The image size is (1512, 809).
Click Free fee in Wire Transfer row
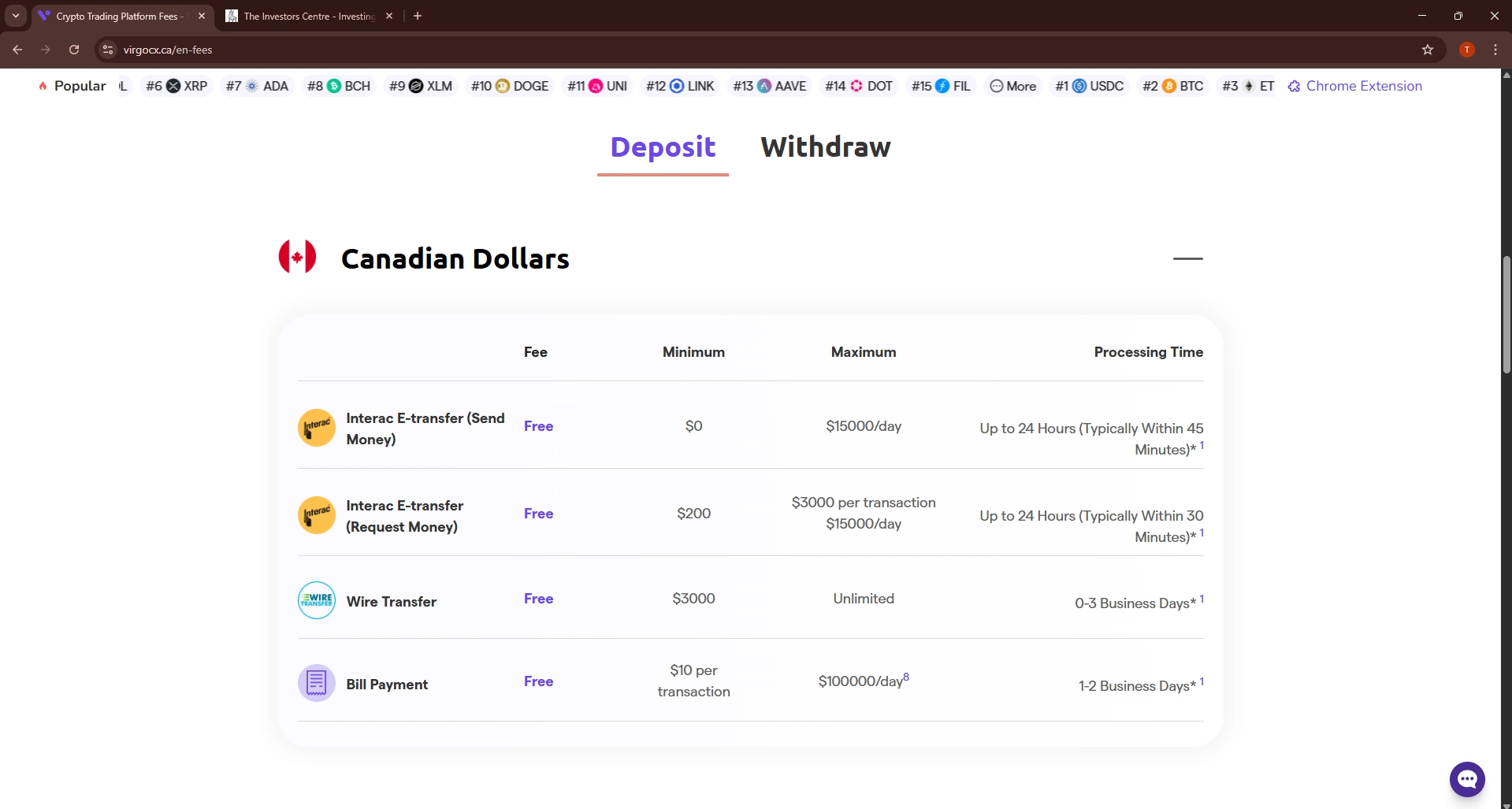point(538,599)
